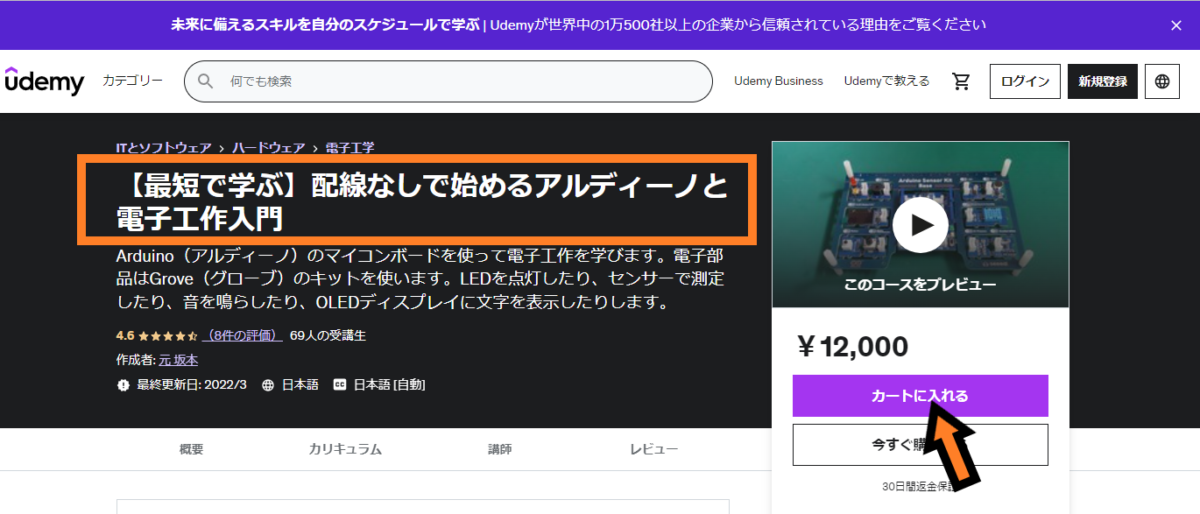Click カートに入れる button
The image size is (1200, 514).
pos(920,396)
